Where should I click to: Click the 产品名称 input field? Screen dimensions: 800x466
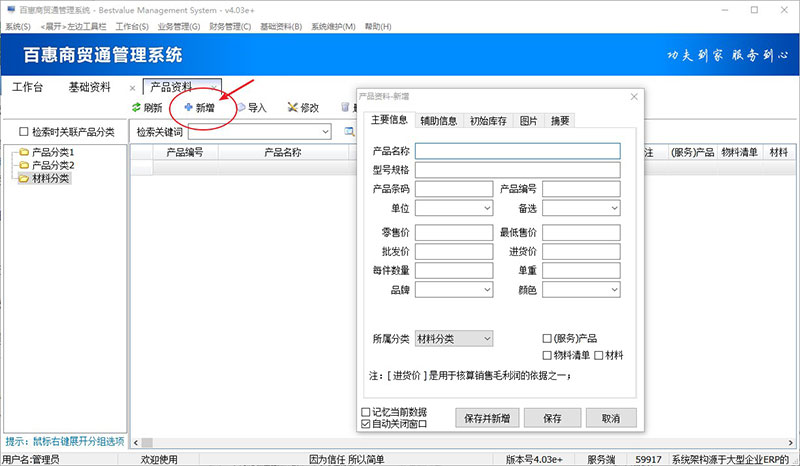point(518,151)
